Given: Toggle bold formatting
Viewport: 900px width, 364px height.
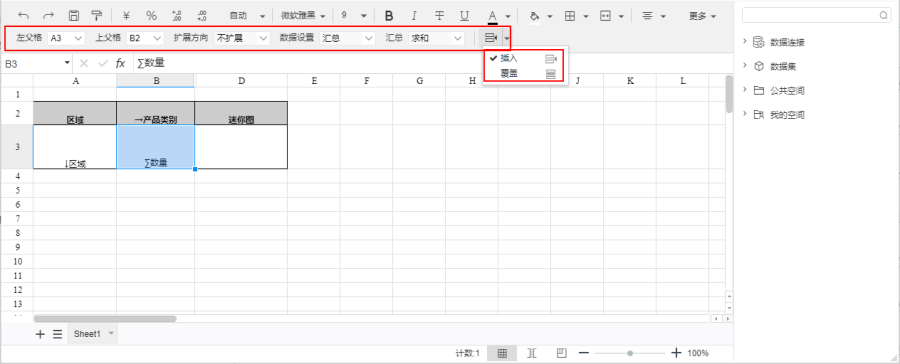Looking at the screenshot, I should click(389, 16).
